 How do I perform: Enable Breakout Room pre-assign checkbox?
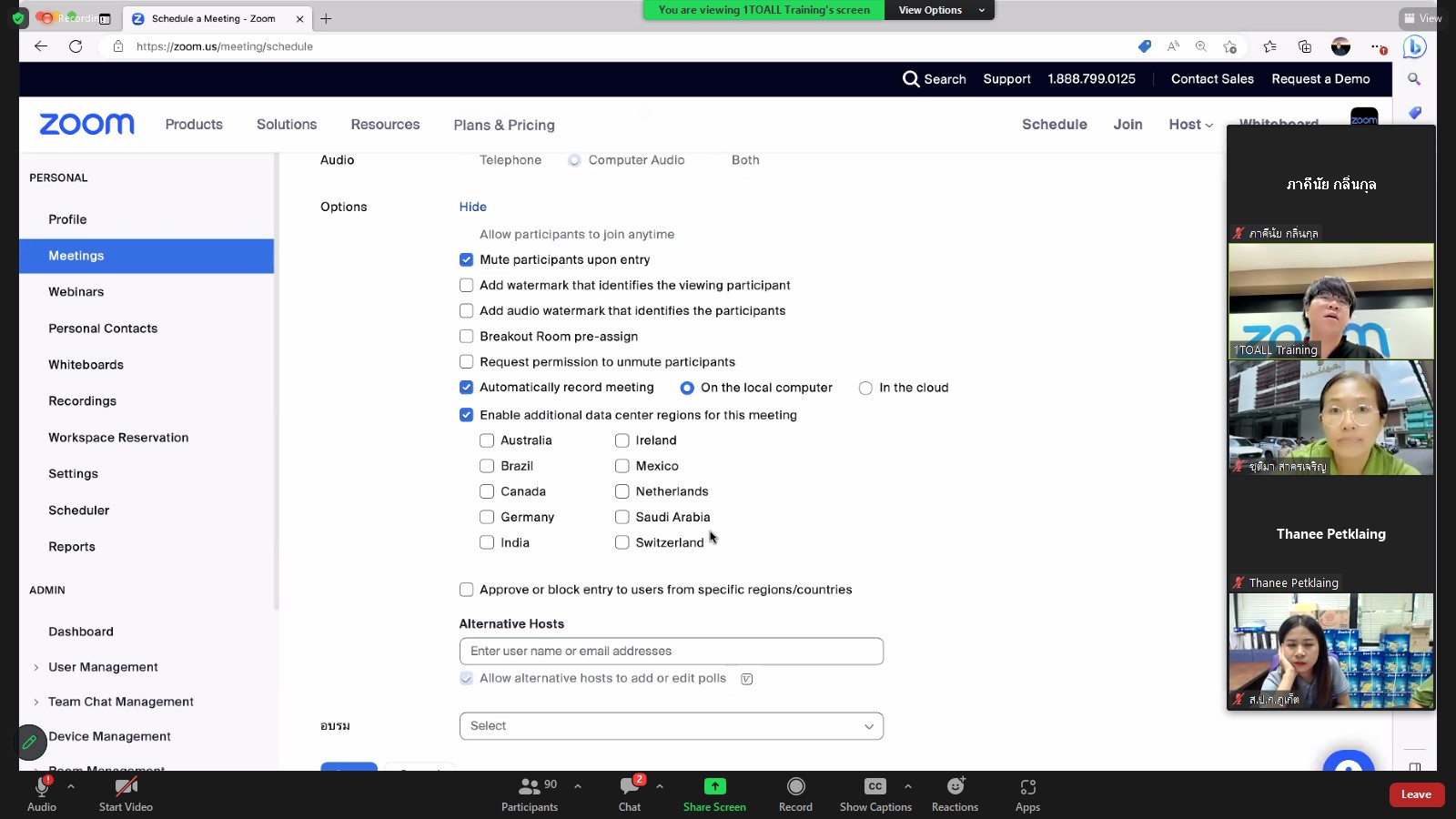pyautogui.click(x=466, y=336)
